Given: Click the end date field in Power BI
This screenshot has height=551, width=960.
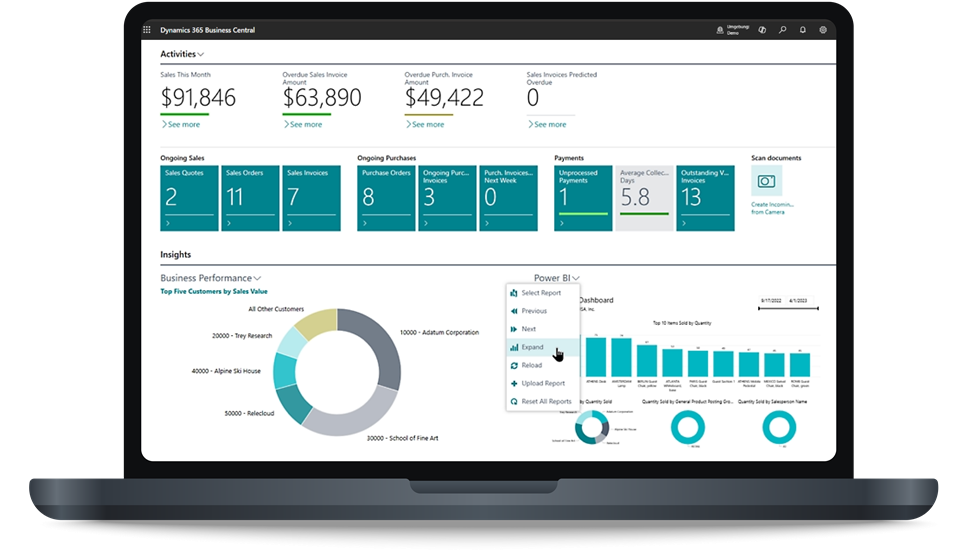Looking at the screenshot, I should pyautogui.click(x=798, y=301).
